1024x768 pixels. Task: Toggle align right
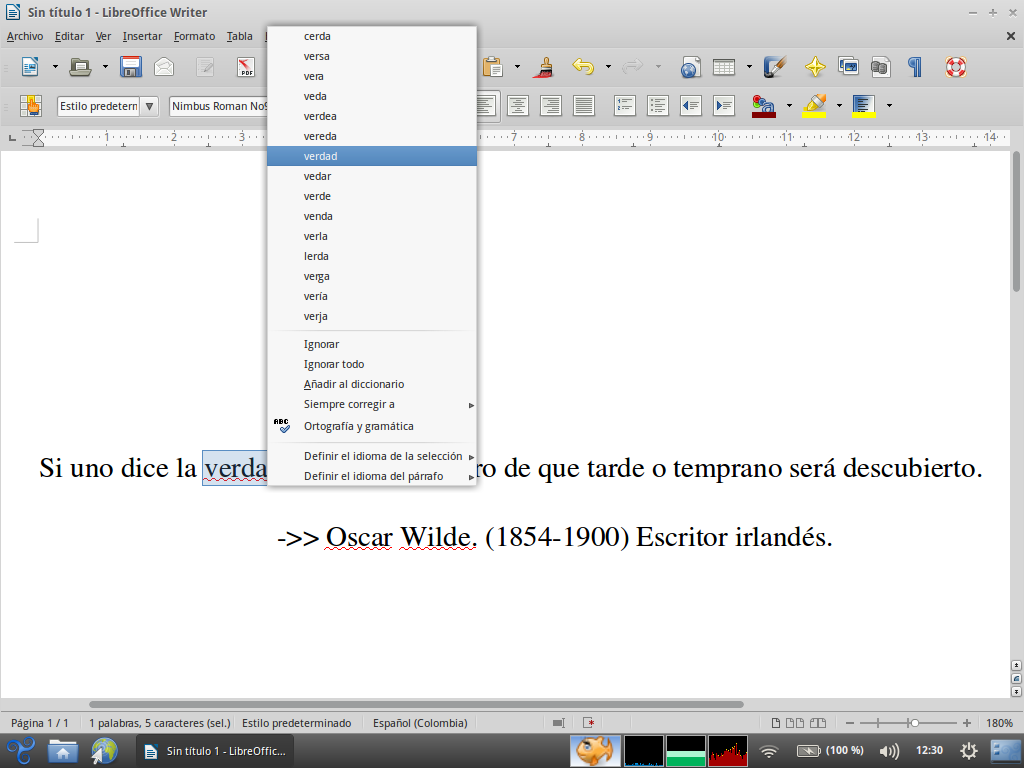(x=551, y=106)
